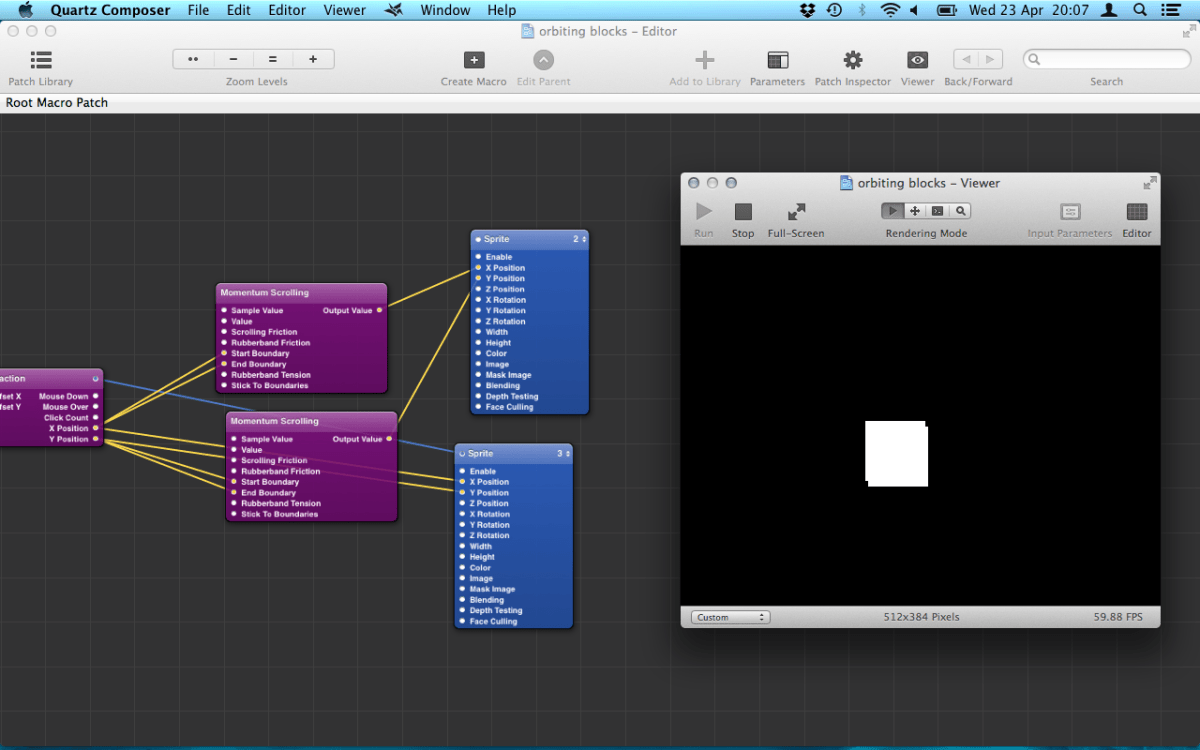
Task: Stop the composition in Viewer
Action: (743, 212)
